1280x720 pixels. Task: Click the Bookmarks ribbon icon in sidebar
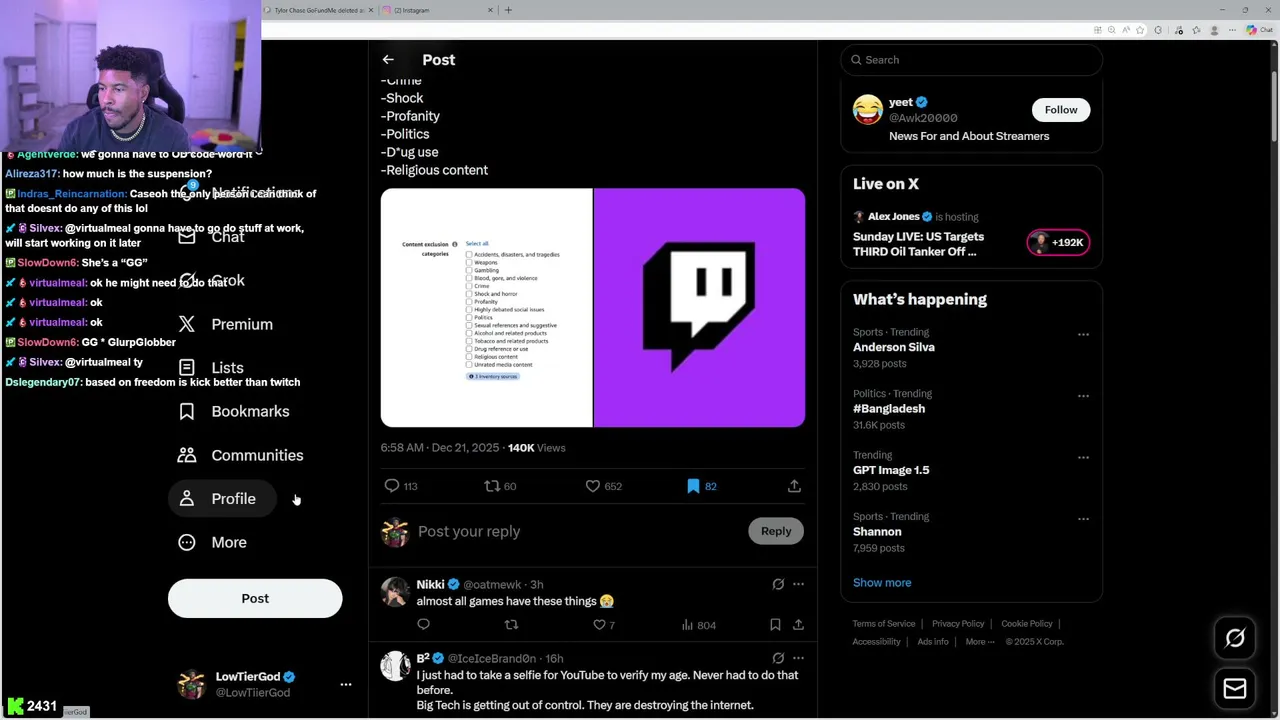tap(186, 411)
